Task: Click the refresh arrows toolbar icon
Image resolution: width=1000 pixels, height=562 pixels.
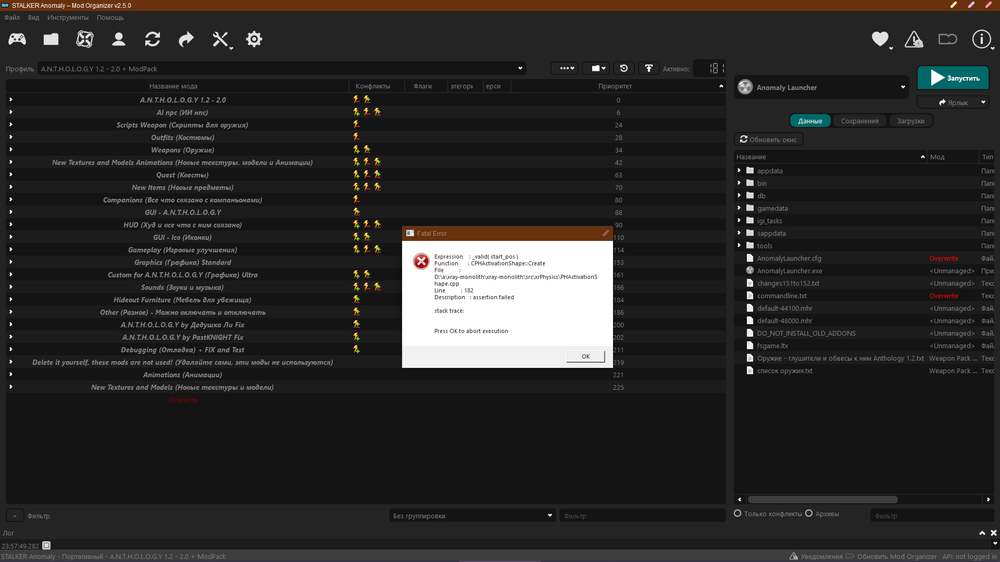Action: click(152, 40)
